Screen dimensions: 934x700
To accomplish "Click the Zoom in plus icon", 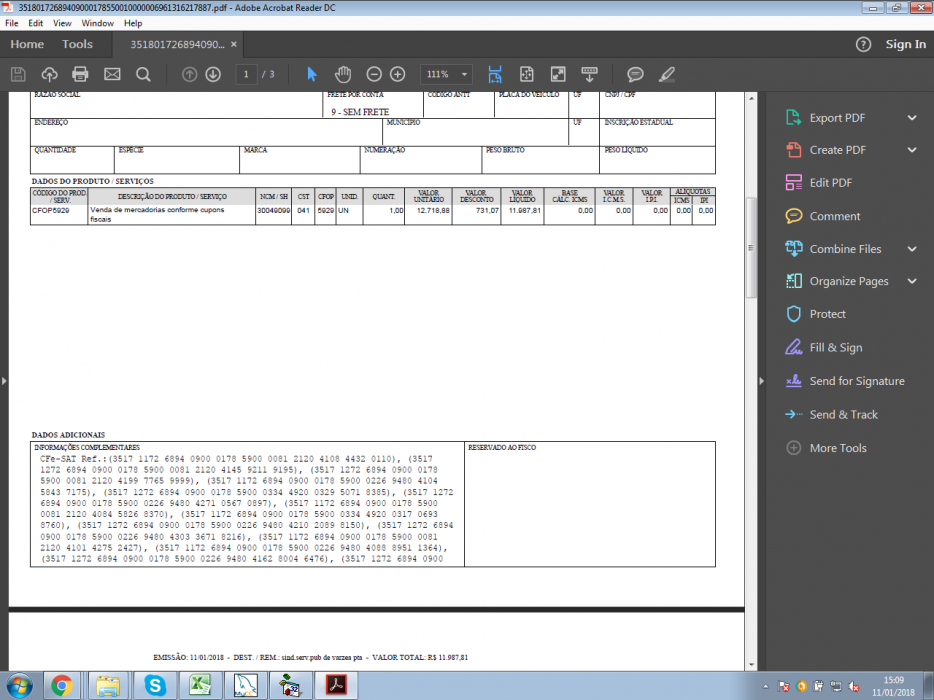I will (x=397, y=74).
